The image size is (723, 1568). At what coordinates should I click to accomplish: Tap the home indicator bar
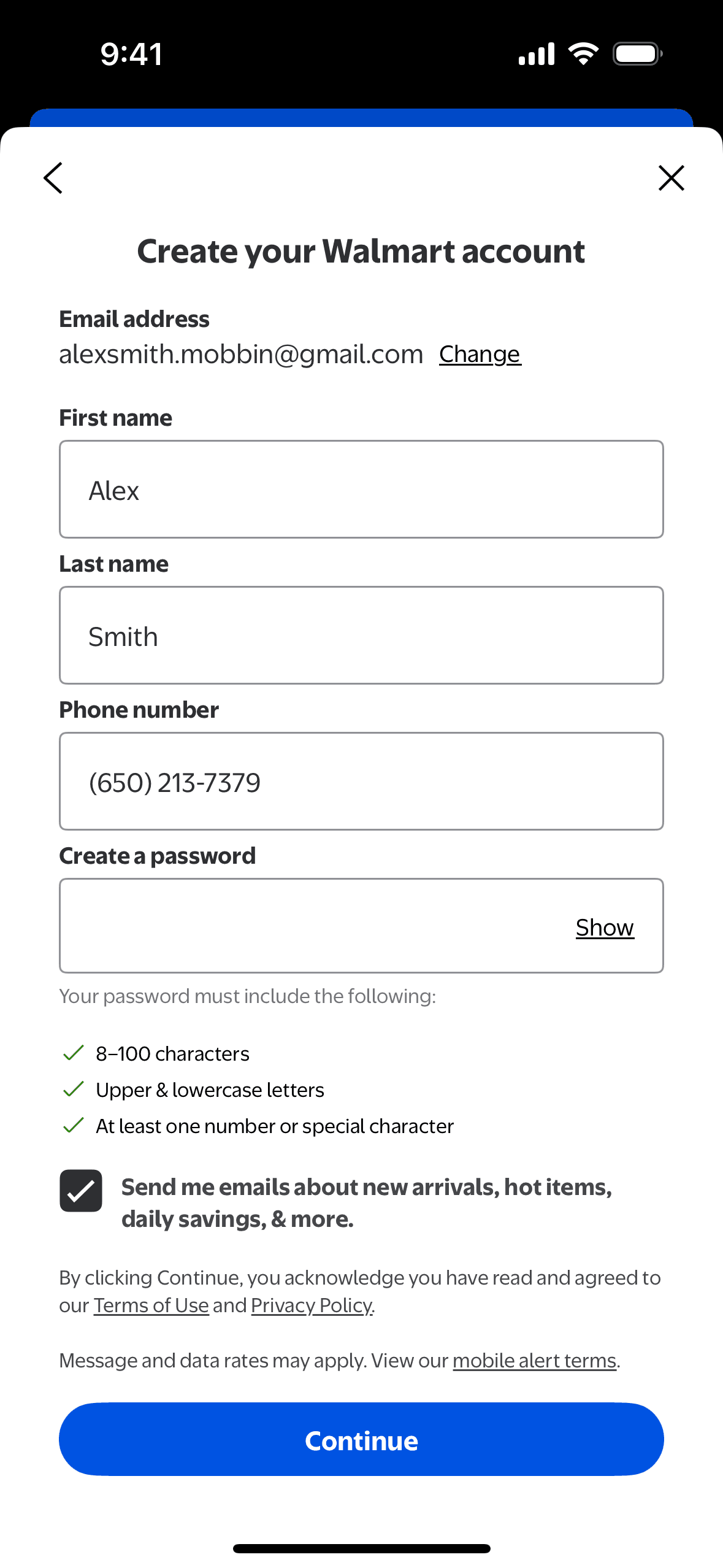pyautogui.click(x=361, y=1548)
